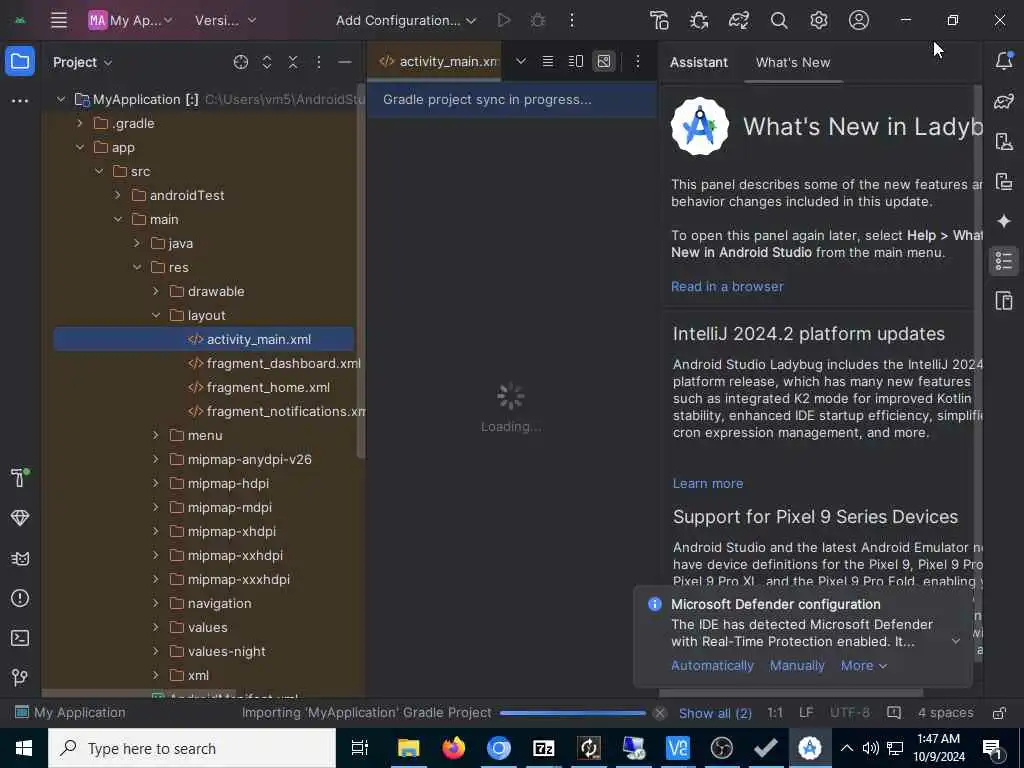Open Project panel options menu
Viewport: 1024px width, 768px height.
[319, 62]
